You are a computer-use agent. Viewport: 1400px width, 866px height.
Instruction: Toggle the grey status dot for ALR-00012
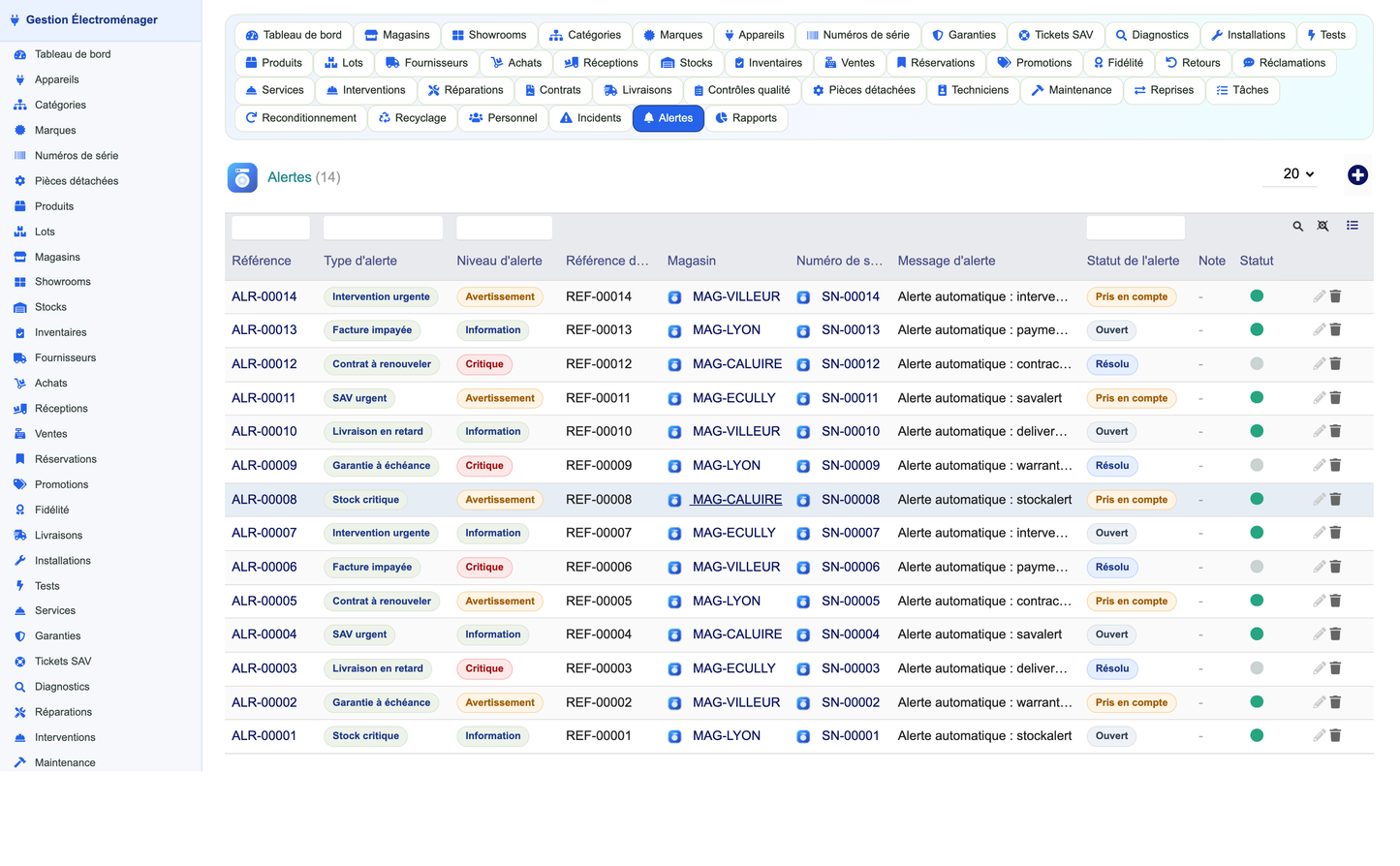tap(1257, 364)
